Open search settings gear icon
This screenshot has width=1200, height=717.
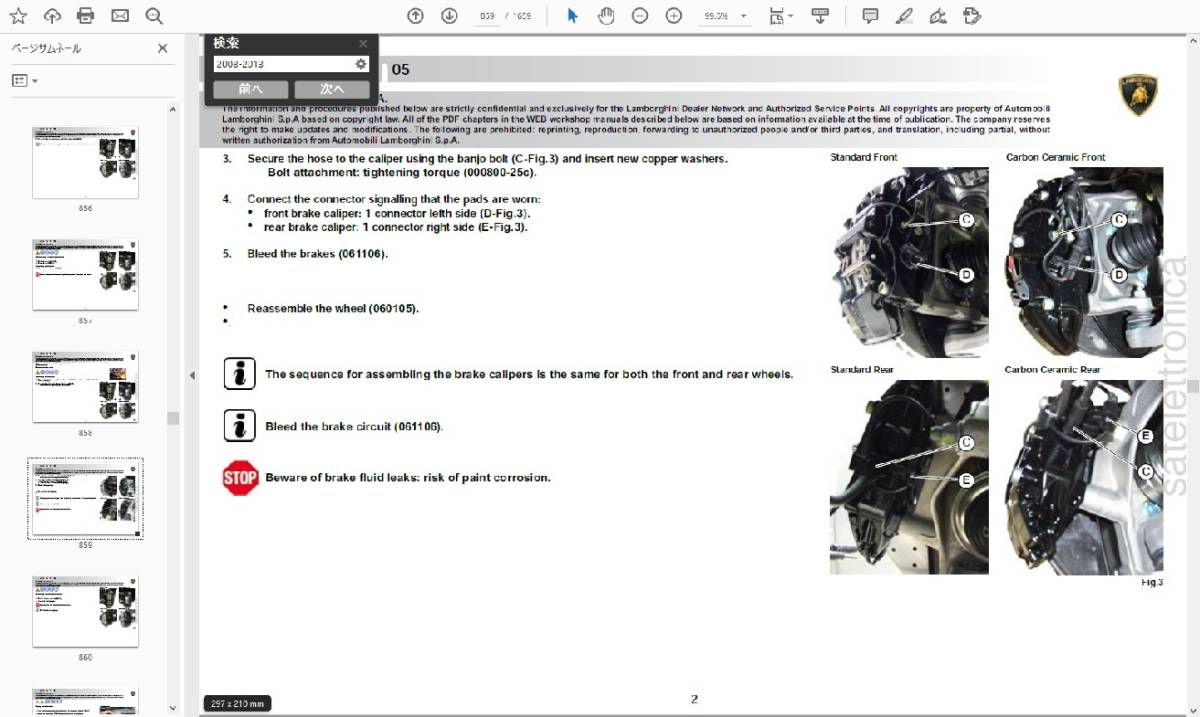coord(361,64)
